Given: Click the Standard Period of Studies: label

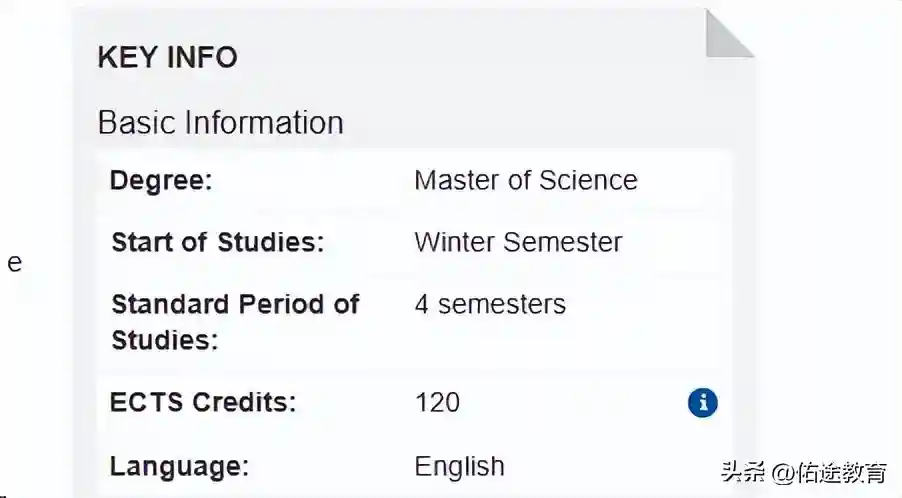Looking at the screenshot, I should click(x=234, y=321).
